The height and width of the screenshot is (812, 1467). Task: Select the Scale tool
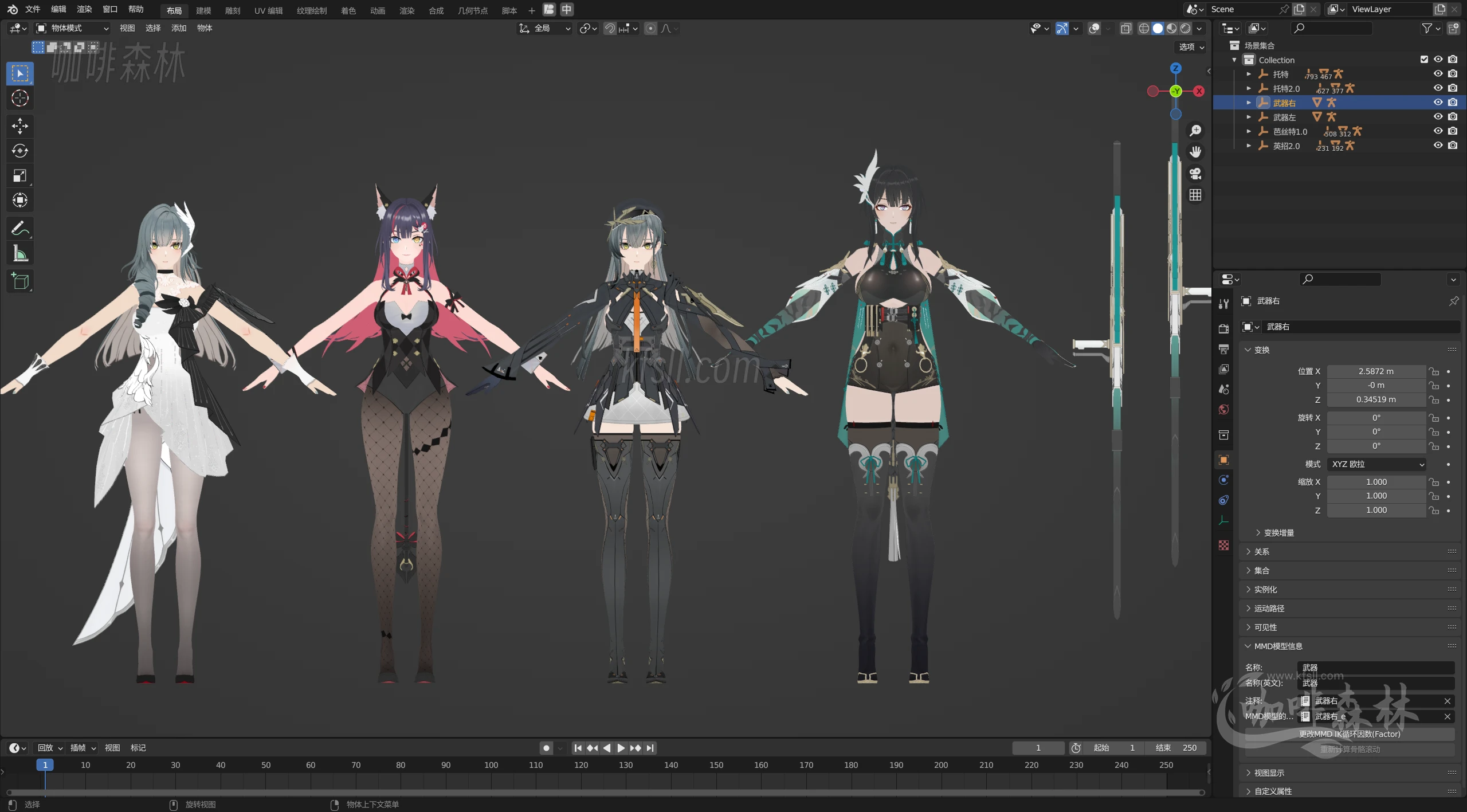(20, 175)
